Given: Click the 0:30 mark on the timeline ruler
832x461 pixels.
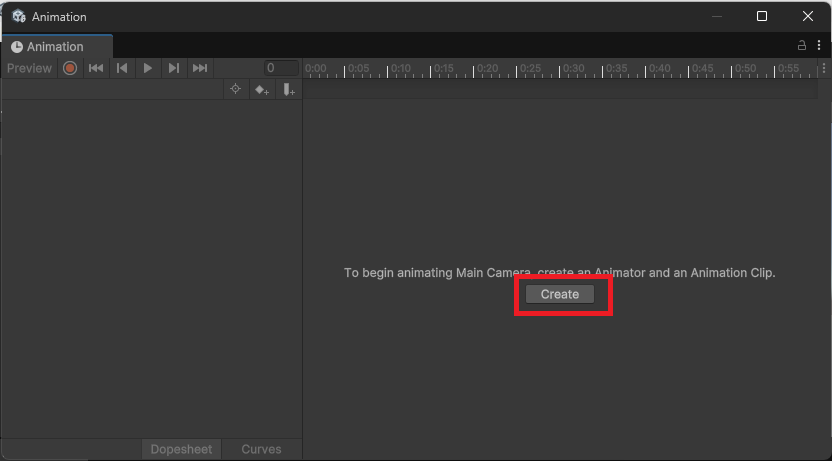Looking at the screenshot, I should click(x=574, y=68).
